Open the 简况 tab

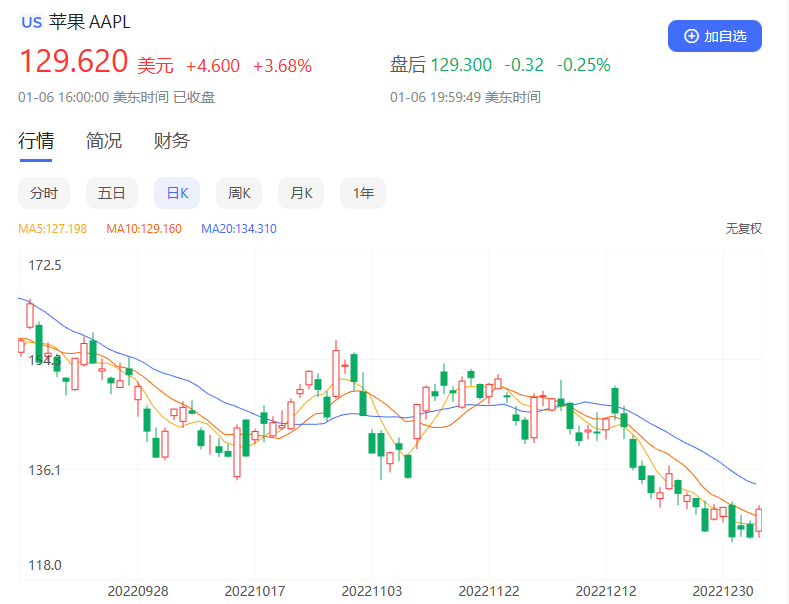point(104,140)
